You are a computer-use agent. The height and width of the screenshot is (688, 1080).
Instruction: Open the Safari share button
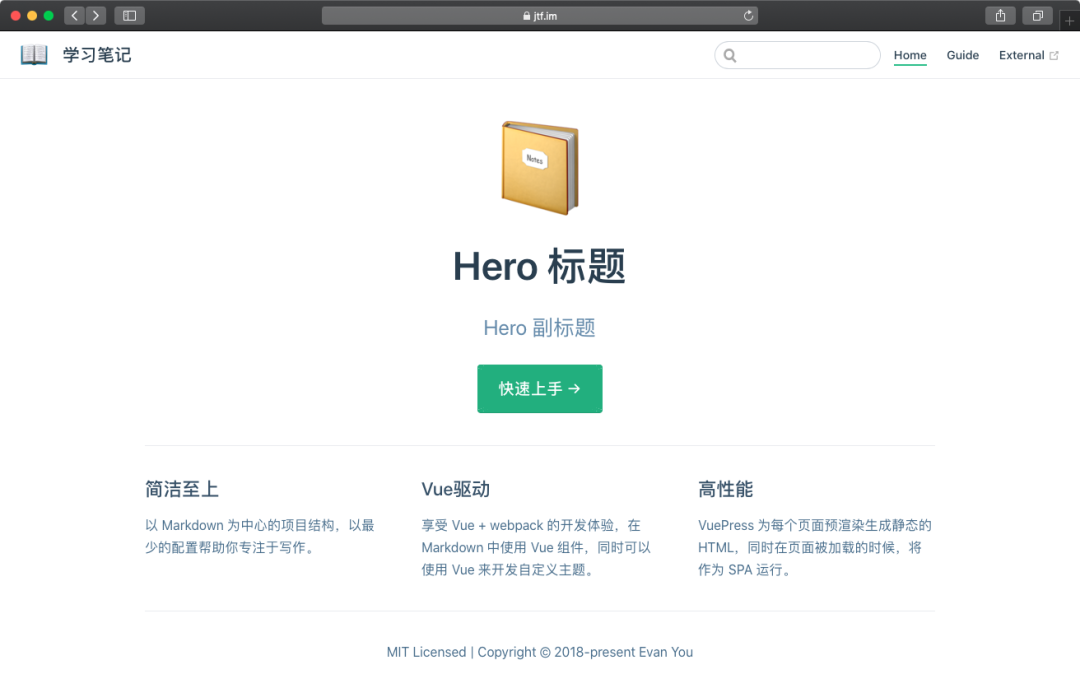1000,15
